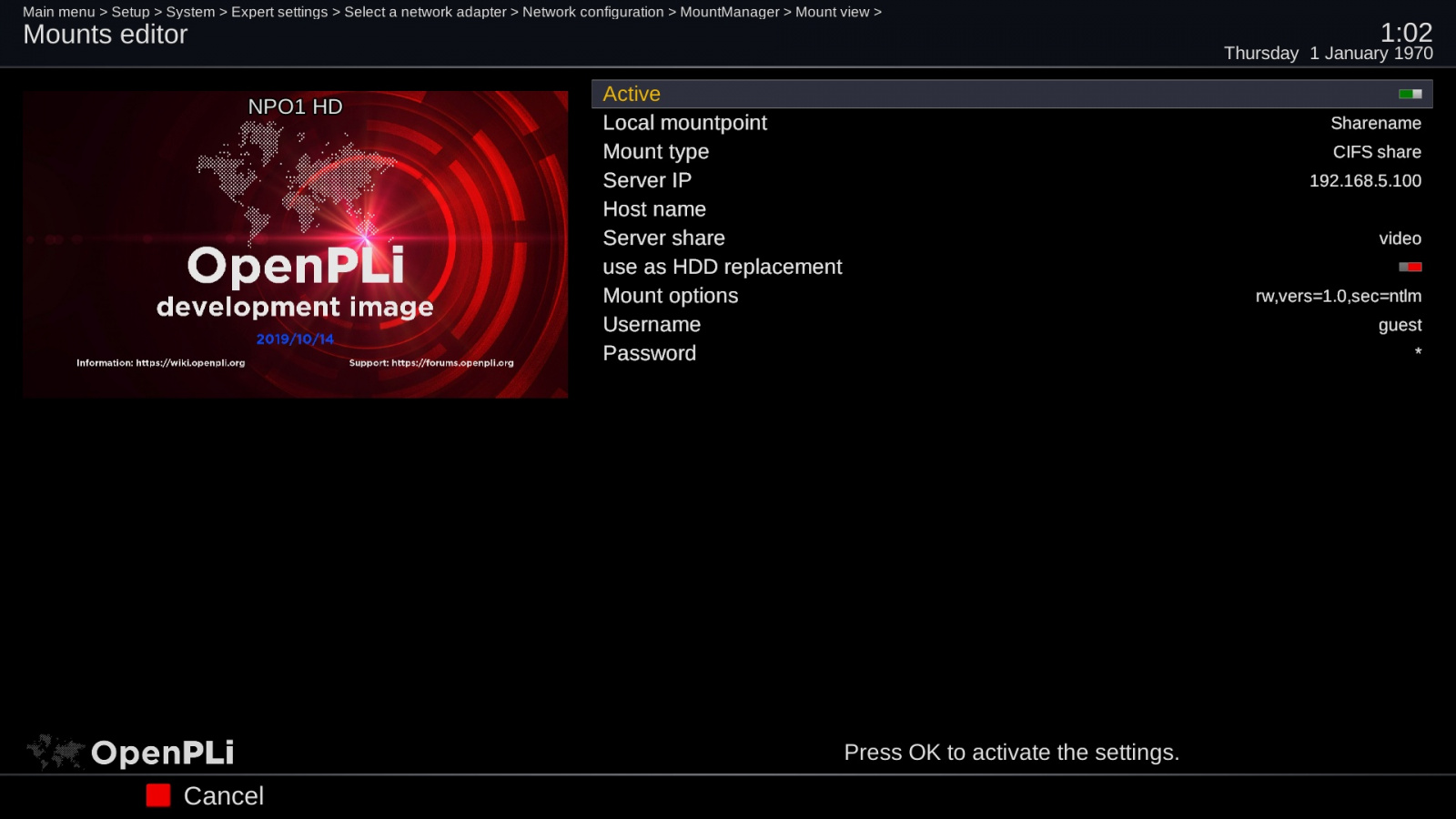The width and height of the screenshot is (1456, 819).
Task: Select the Mount options row label
Action: (x=670, y=296)
